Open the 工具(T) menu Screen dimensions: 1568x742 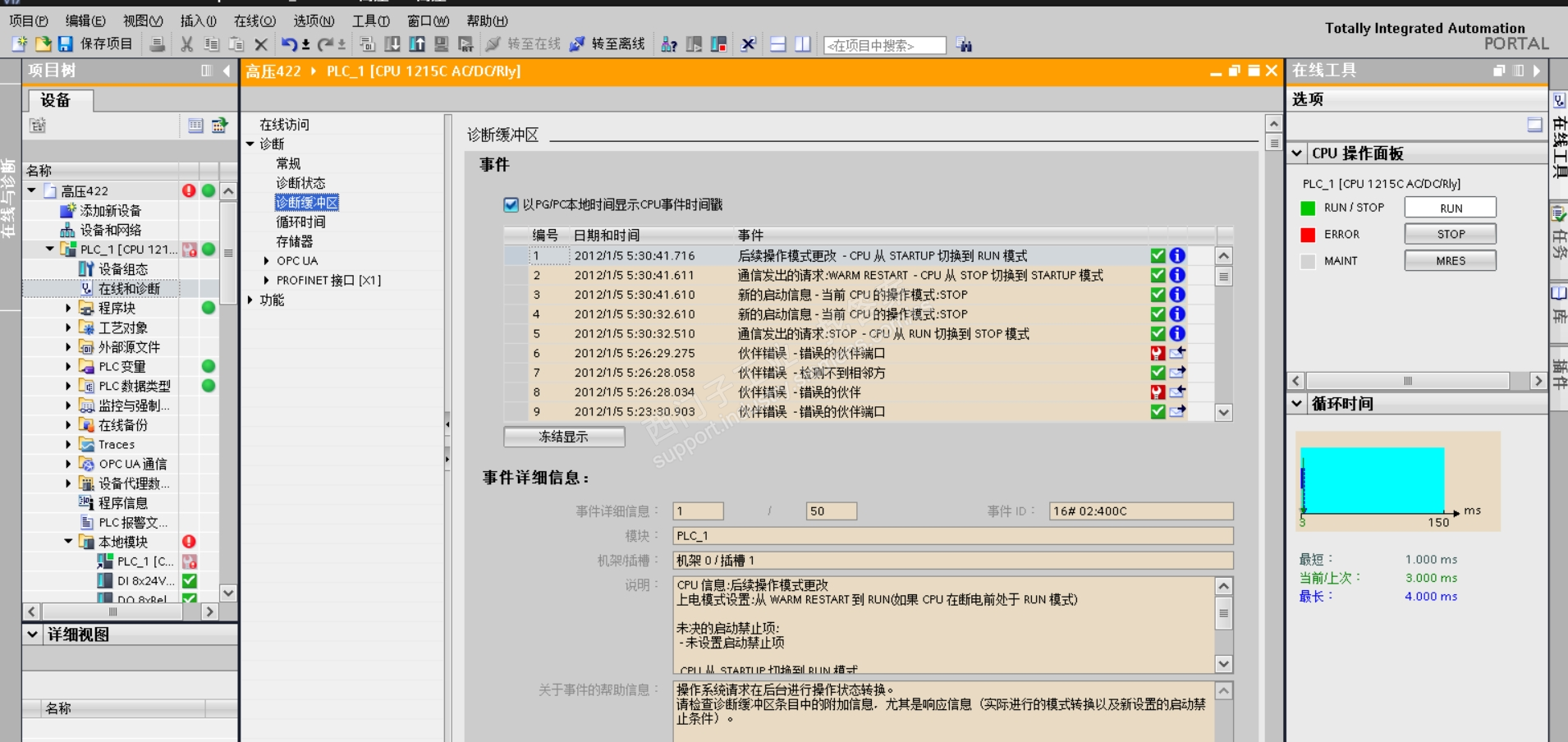click(x=370, y=21)
